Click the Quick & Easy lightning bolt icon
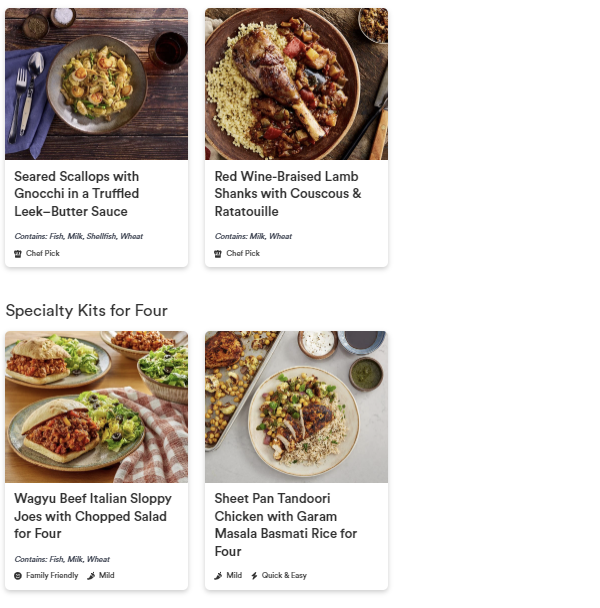 (x=254, y=576)
